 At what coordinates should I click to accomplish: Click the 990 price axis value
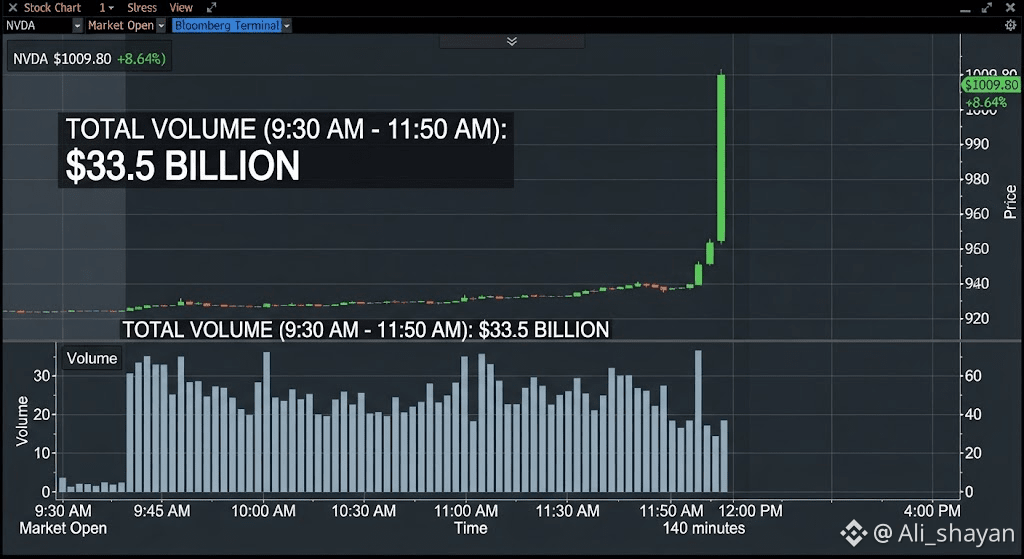pyautogui.click(x=977, y=144)
